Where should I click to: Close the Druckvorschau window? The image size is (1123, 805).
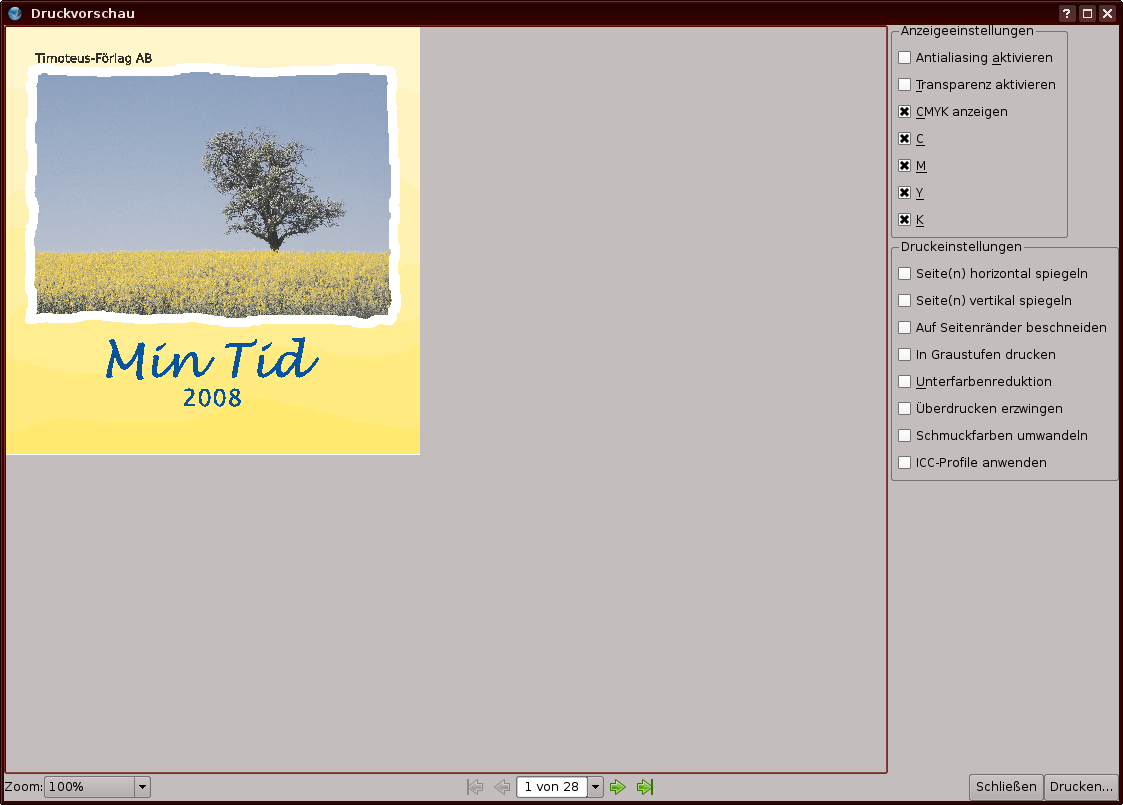pos(1107,13)
